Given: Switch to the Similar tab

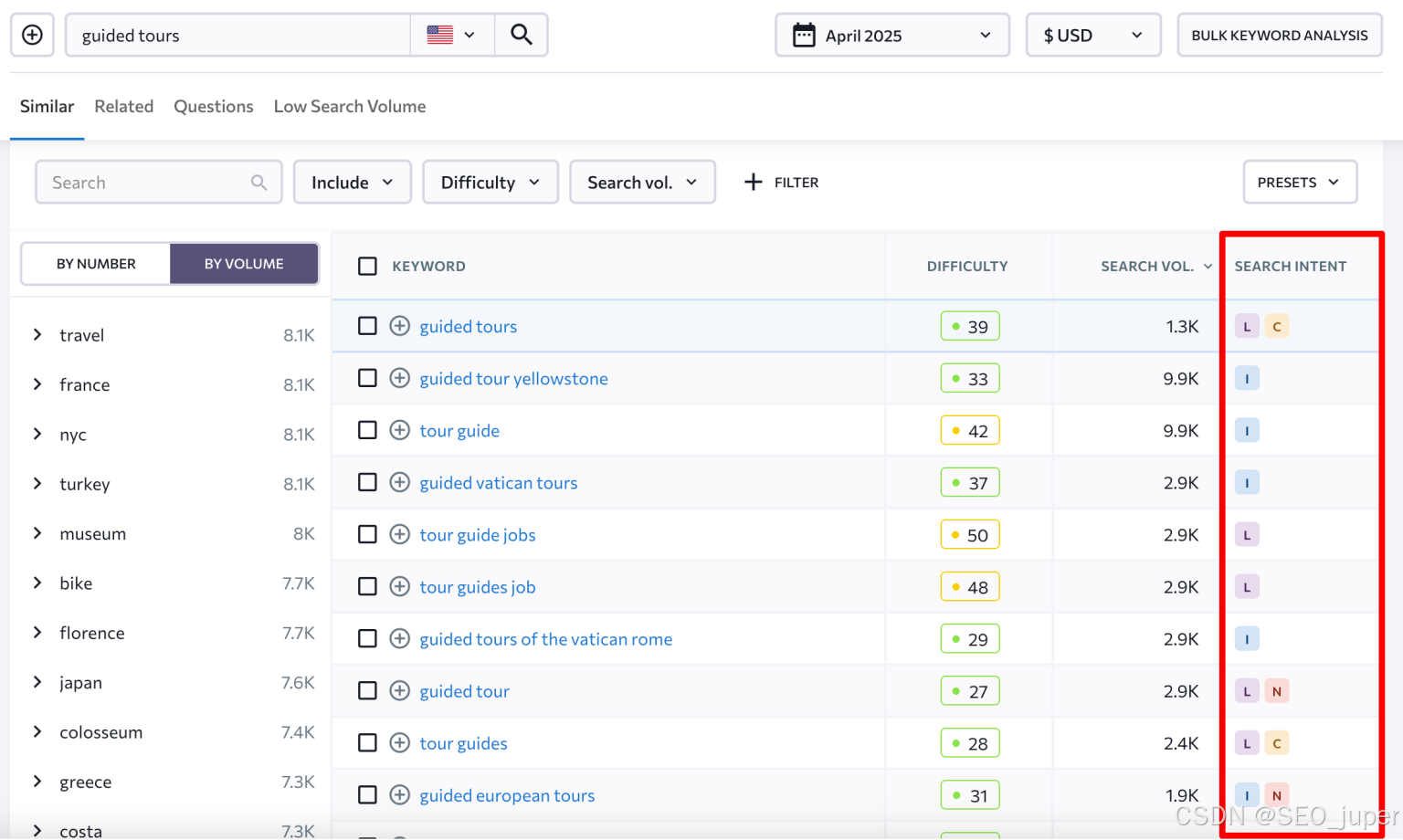Looking at the screenshot, I should (x=47, y=106).
